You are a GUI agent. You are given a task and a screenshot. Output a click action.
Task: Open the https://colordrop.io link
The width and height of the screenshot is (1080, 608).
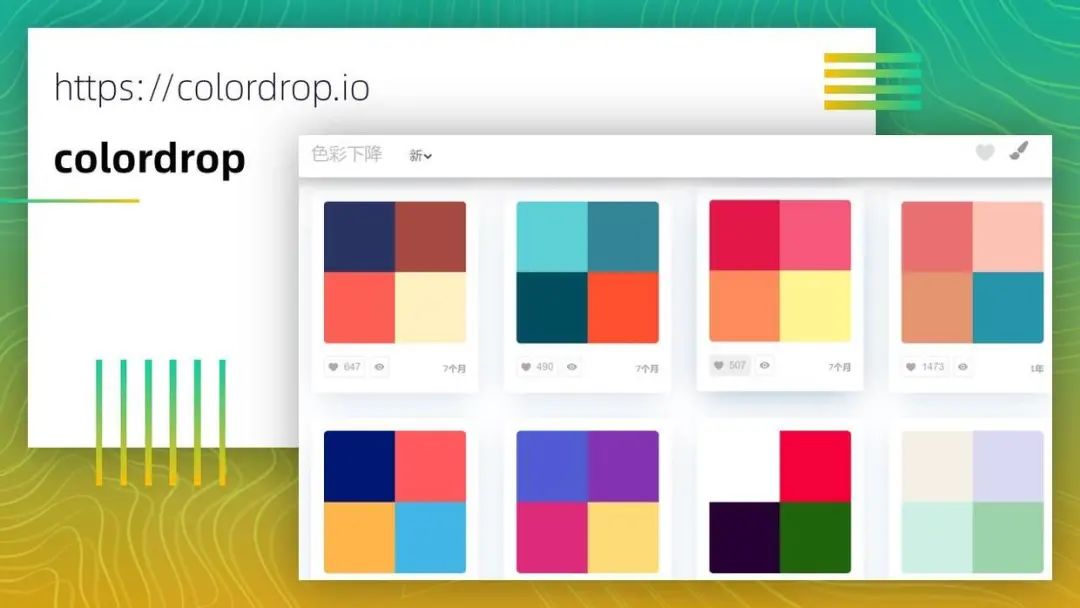211,88
